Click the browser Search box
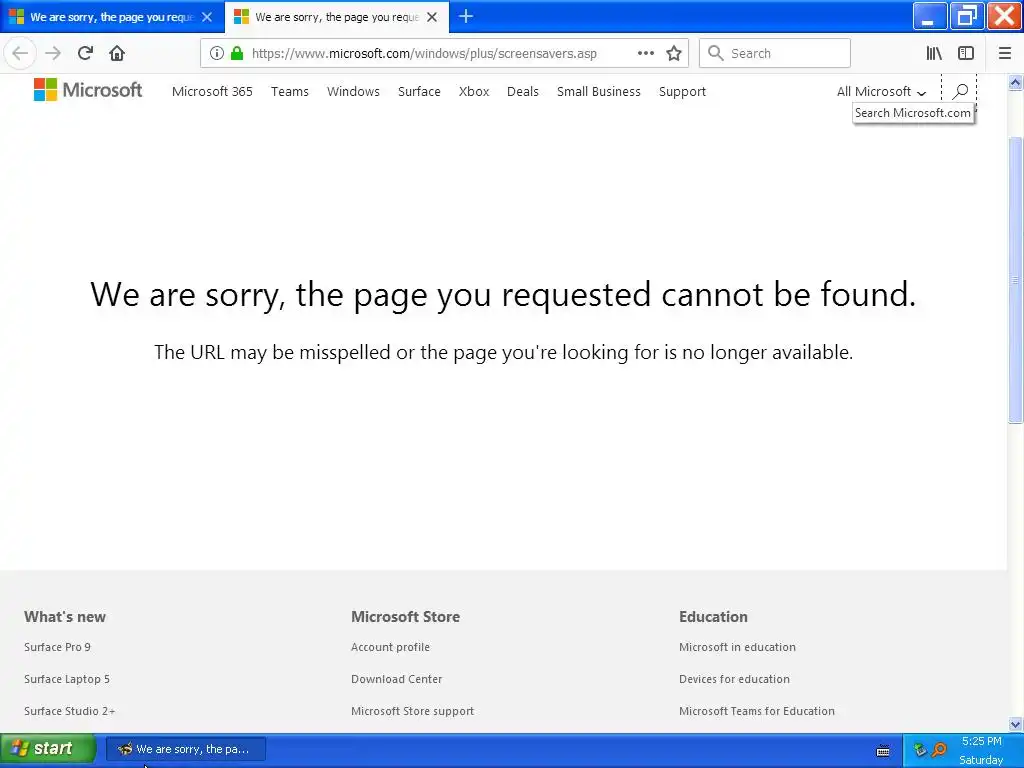 click(775, 54)
